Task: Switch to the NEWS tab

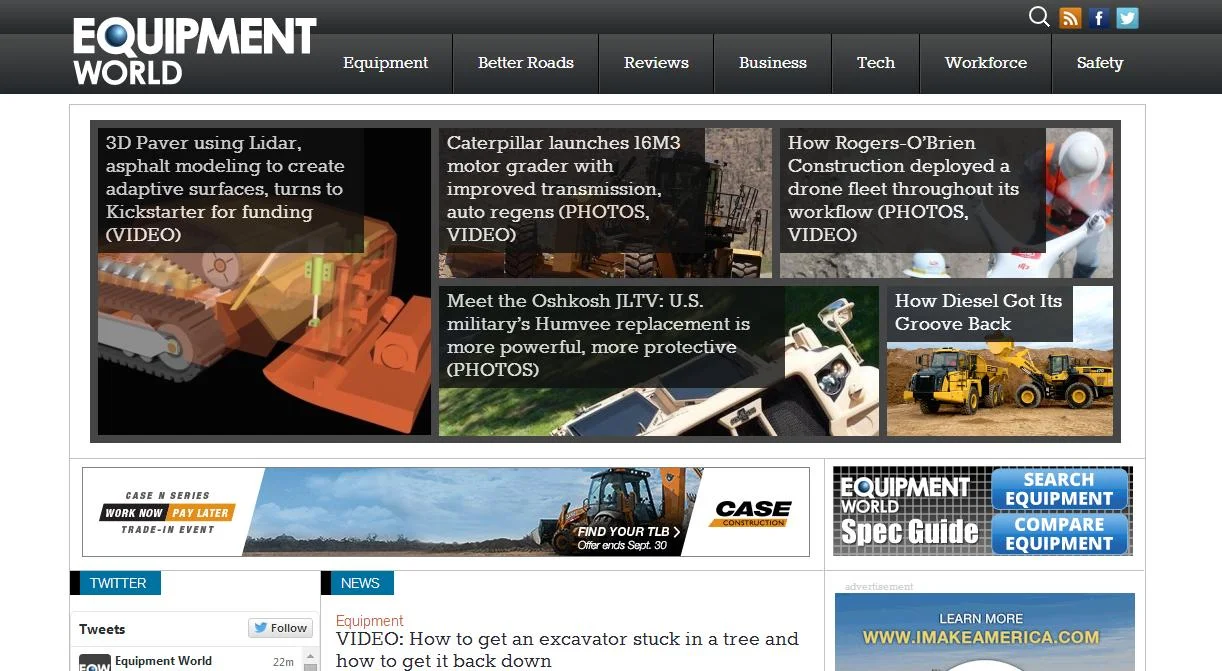Action: [359, 582]
